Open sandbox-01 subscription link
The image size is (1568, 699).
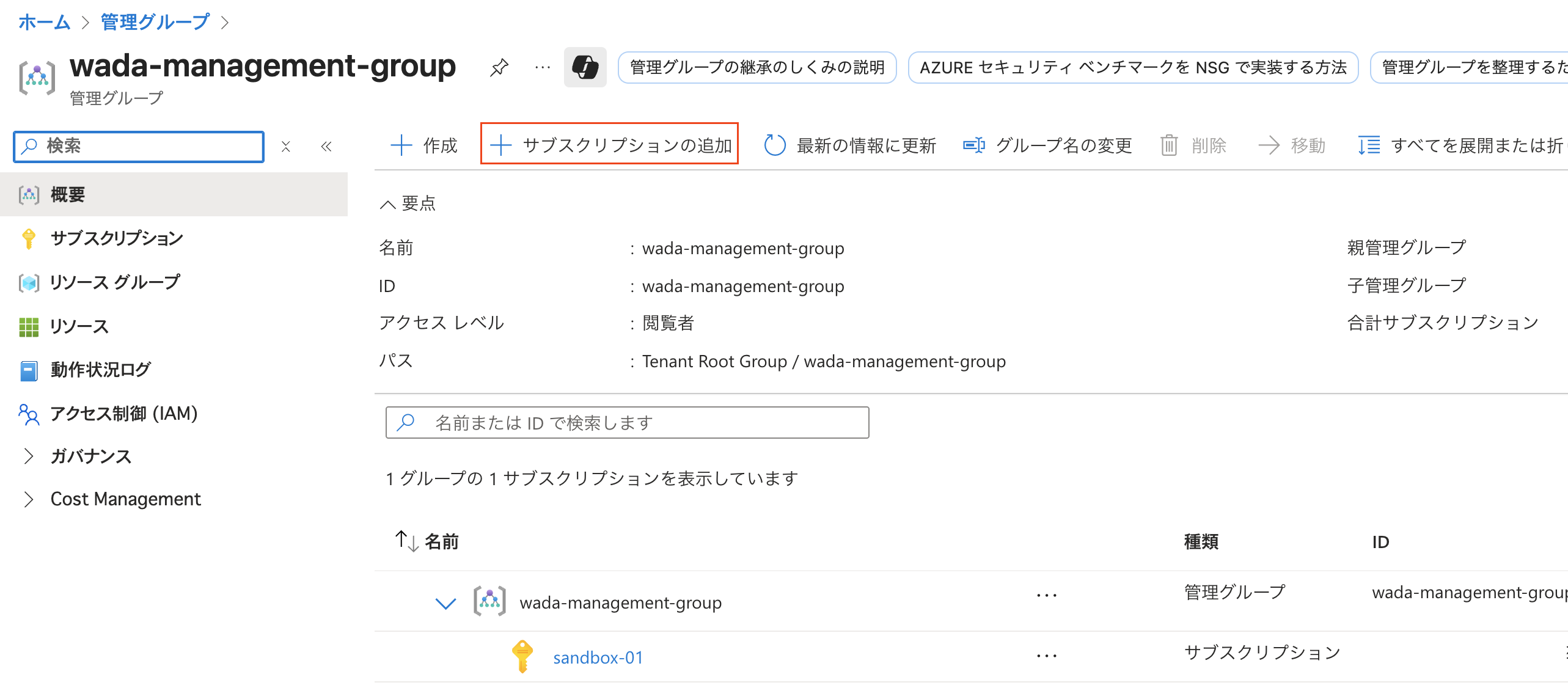click(598, 657)
